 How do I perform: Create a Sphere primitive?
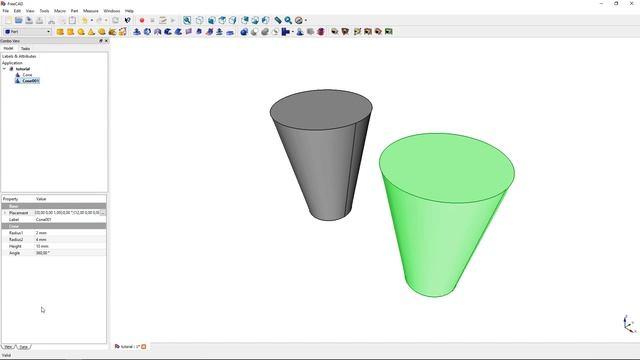tap(81, 31)
